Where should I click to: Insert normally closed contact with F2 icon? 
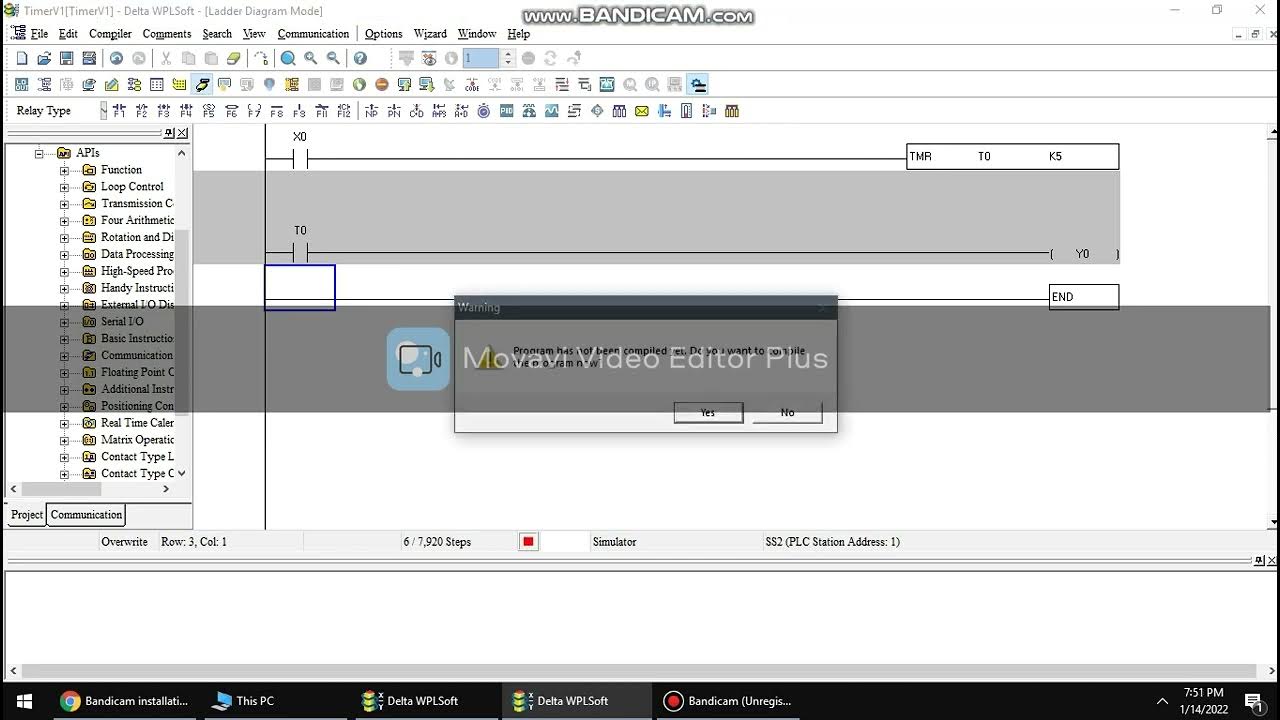(x=141, y=111)
